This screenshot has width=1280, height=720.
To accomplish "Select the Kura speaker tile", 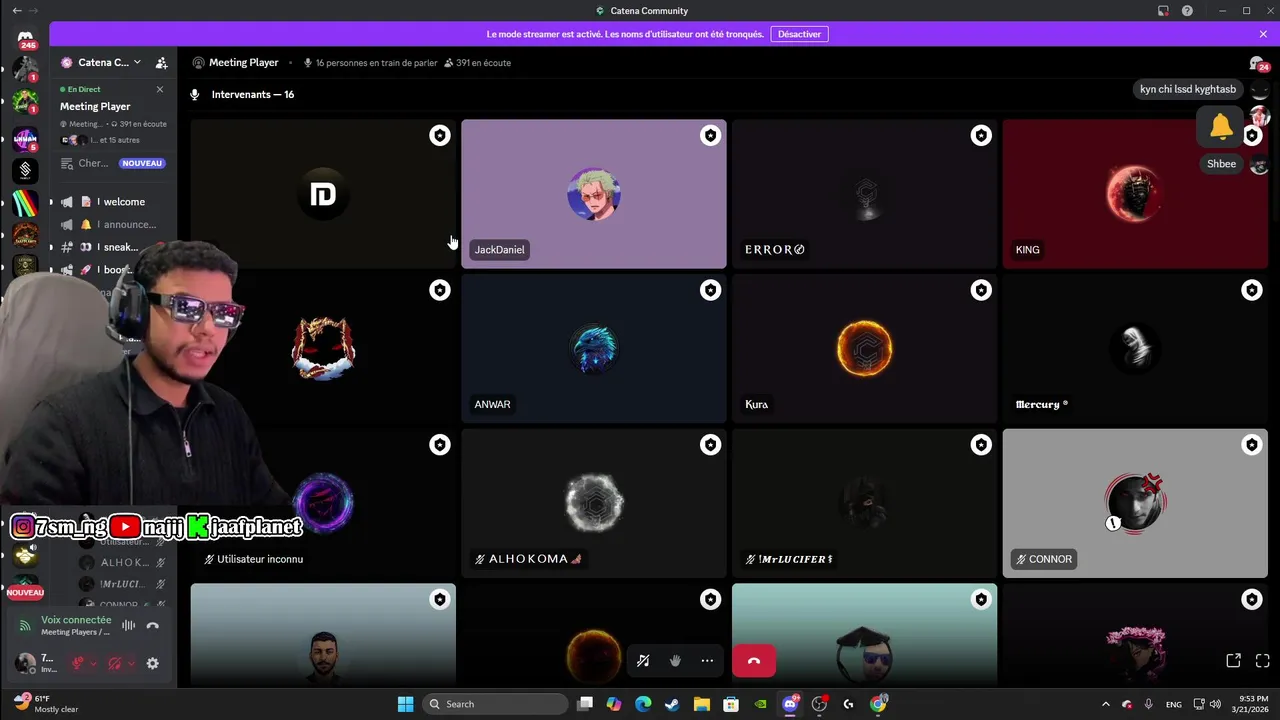I will coord(865,349).
